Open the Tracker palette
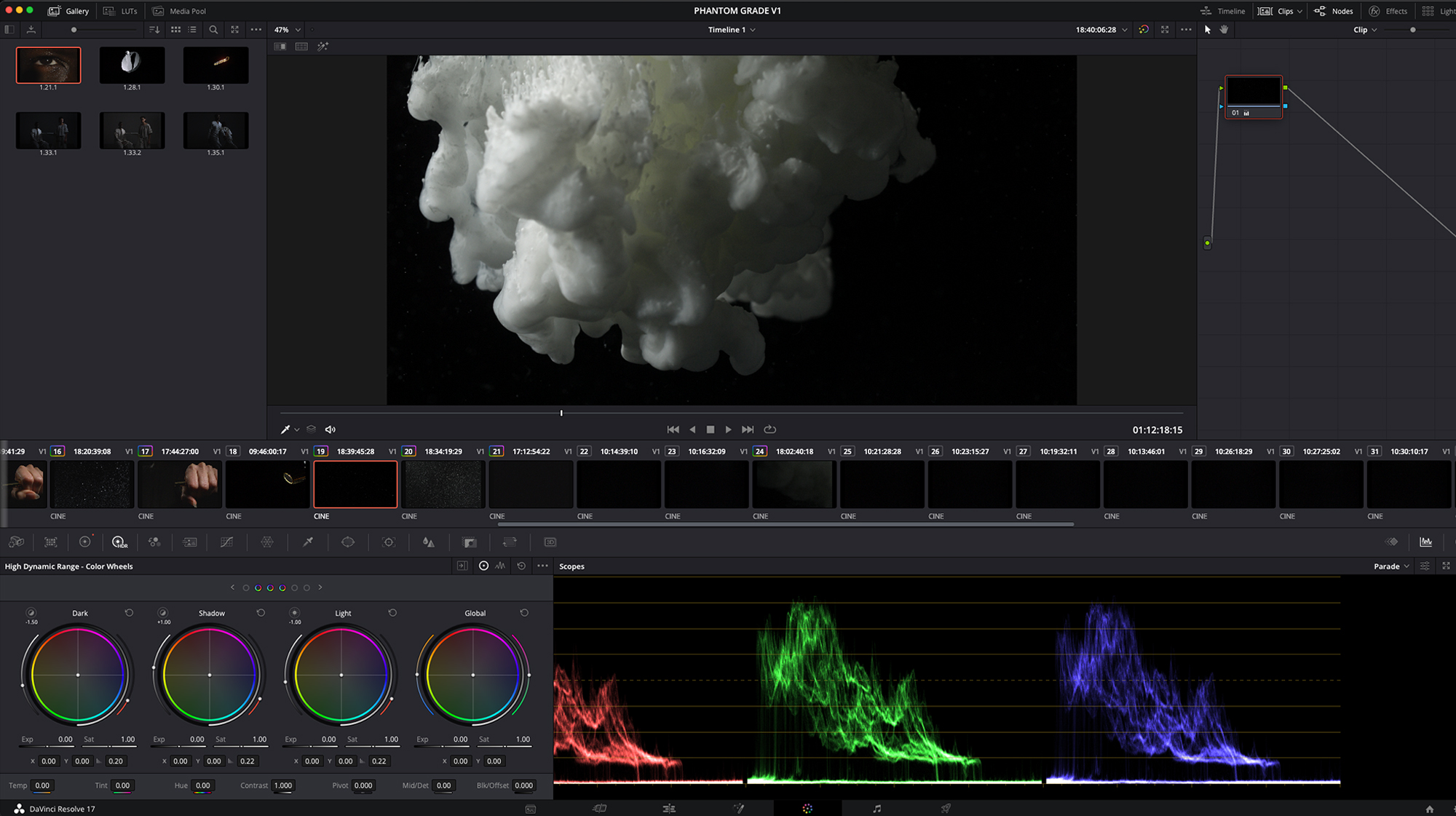 pos(389,542)
